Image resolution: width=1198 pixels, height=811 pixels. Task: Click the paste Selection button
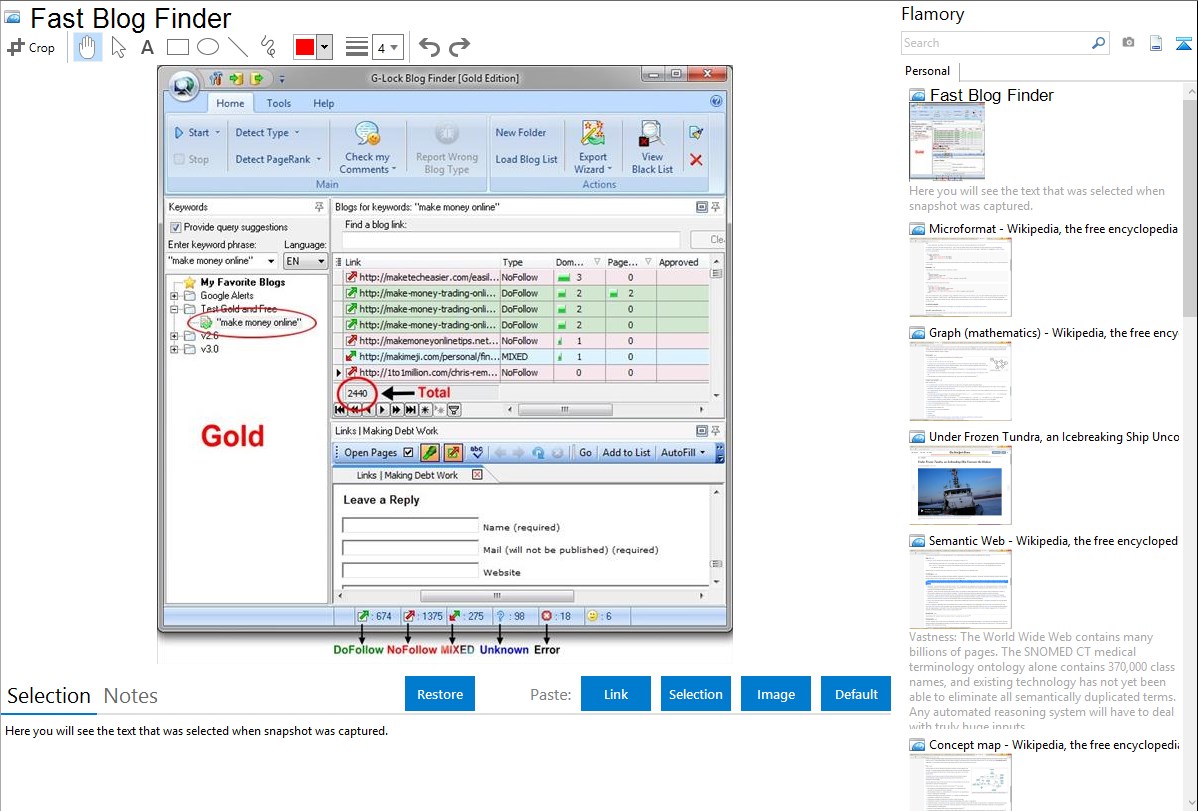coord(695,694)
